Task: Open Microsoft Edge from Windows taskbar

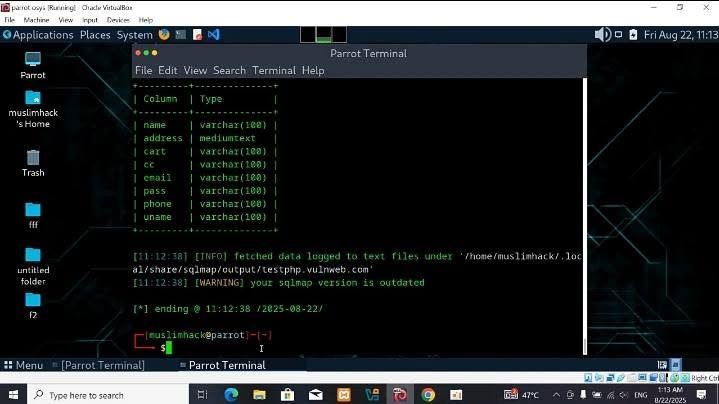Action: point(231,394)
